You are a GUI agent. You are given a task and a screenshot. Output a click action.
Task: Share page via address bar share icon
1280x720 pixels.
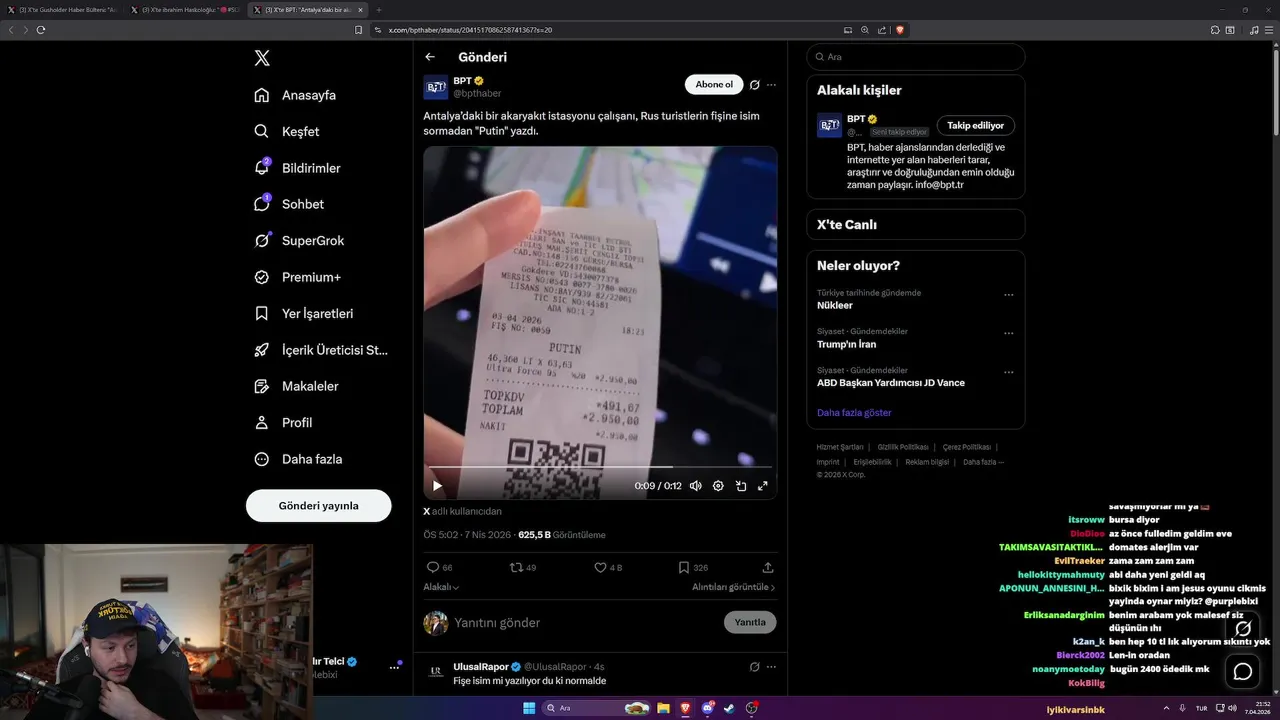pos(882,30)
